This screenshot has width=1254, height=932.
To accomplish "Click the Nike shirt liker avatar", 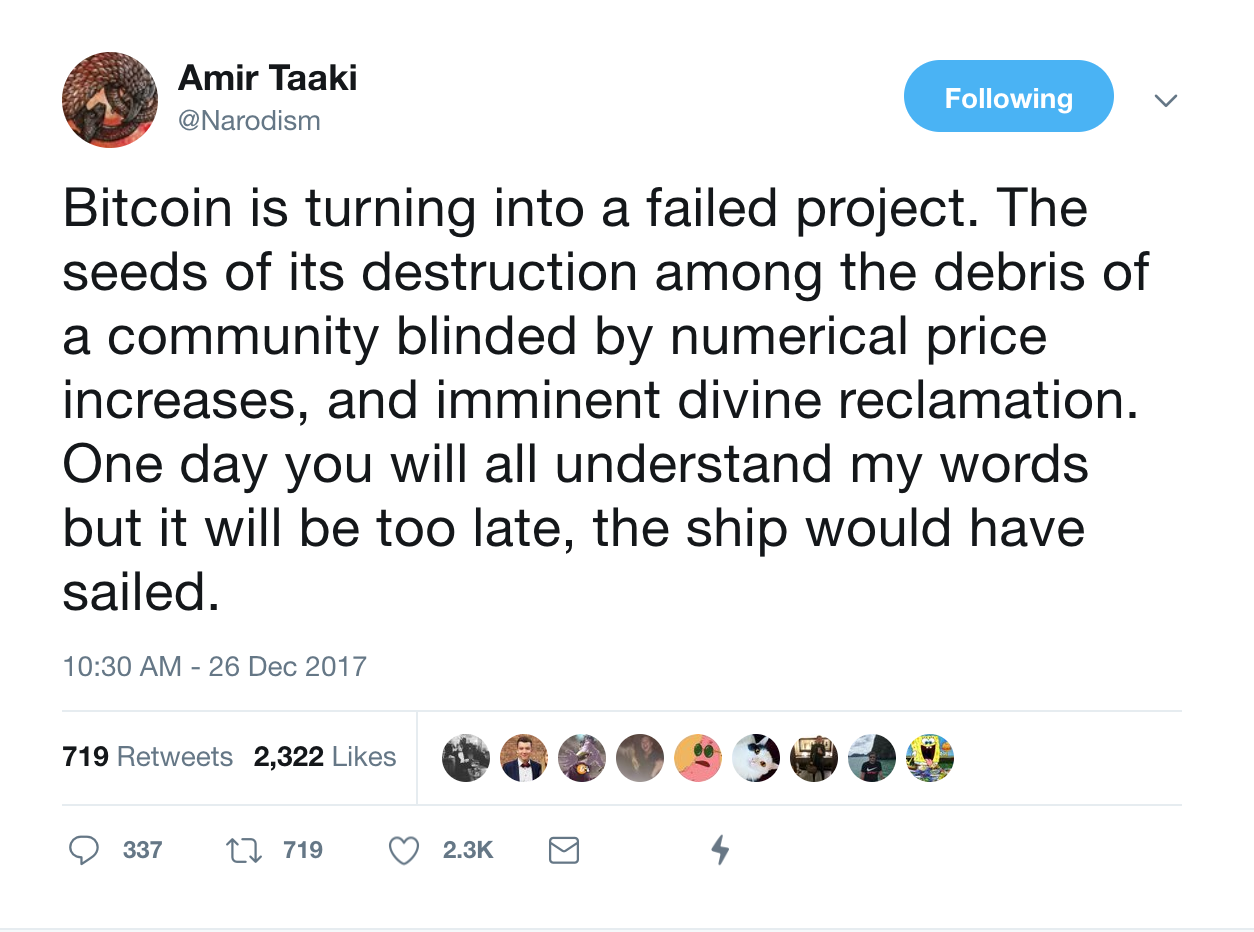I will tap(872, 758).
